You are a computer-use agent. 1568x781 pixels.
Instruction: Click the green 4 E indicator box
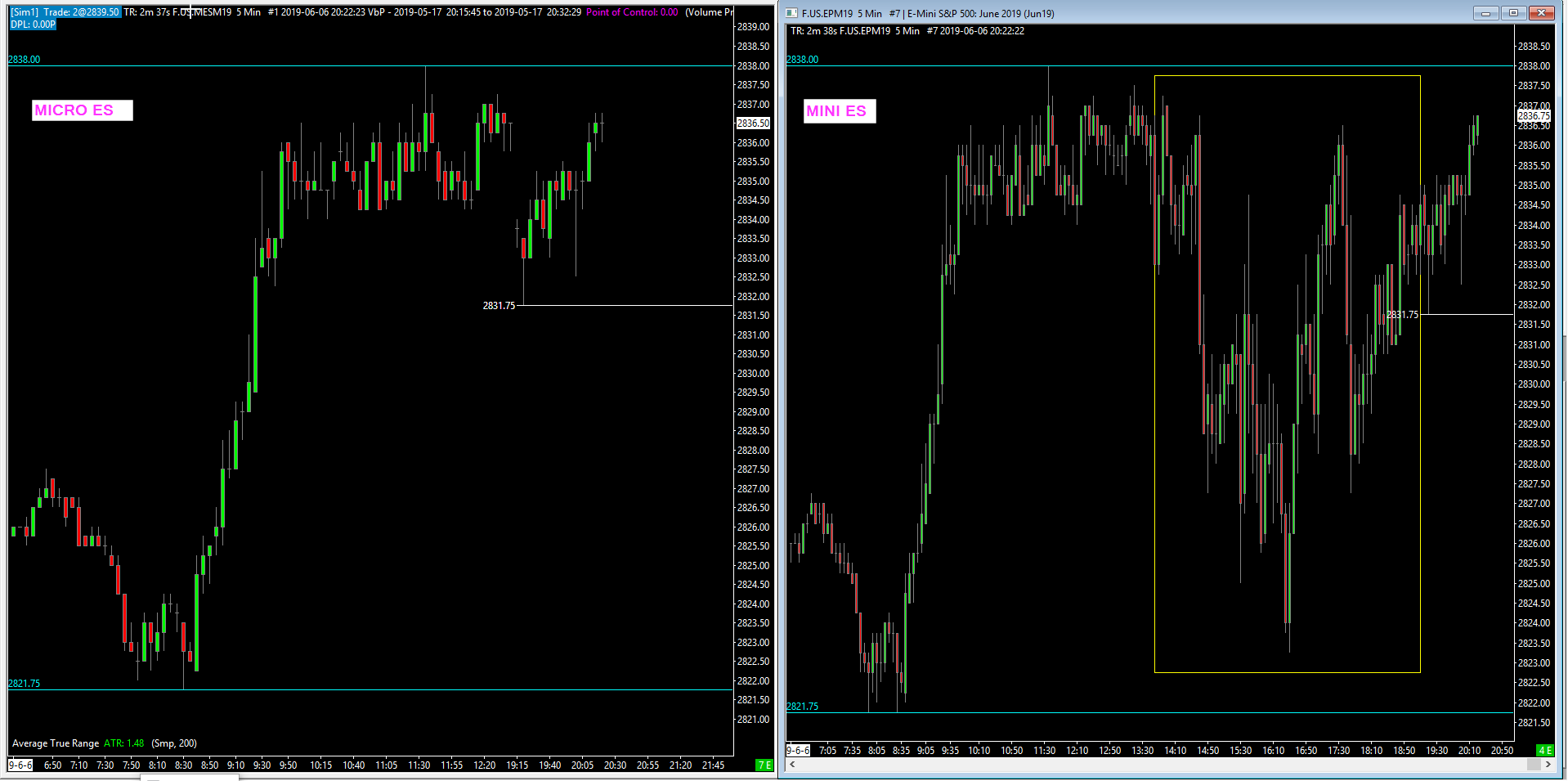tap(1544, 750)
